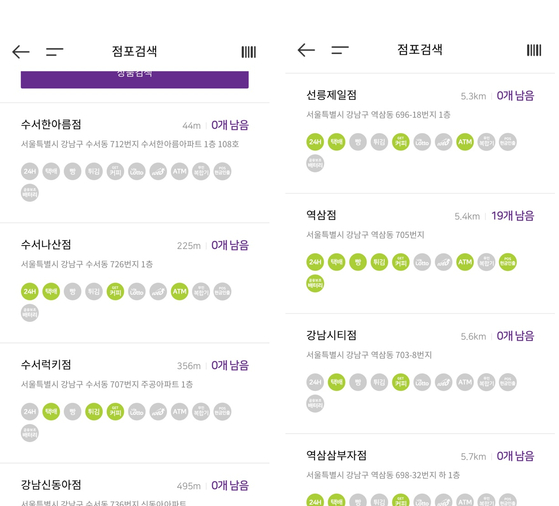Click the purple 상품검색 button

click(135, 79)
